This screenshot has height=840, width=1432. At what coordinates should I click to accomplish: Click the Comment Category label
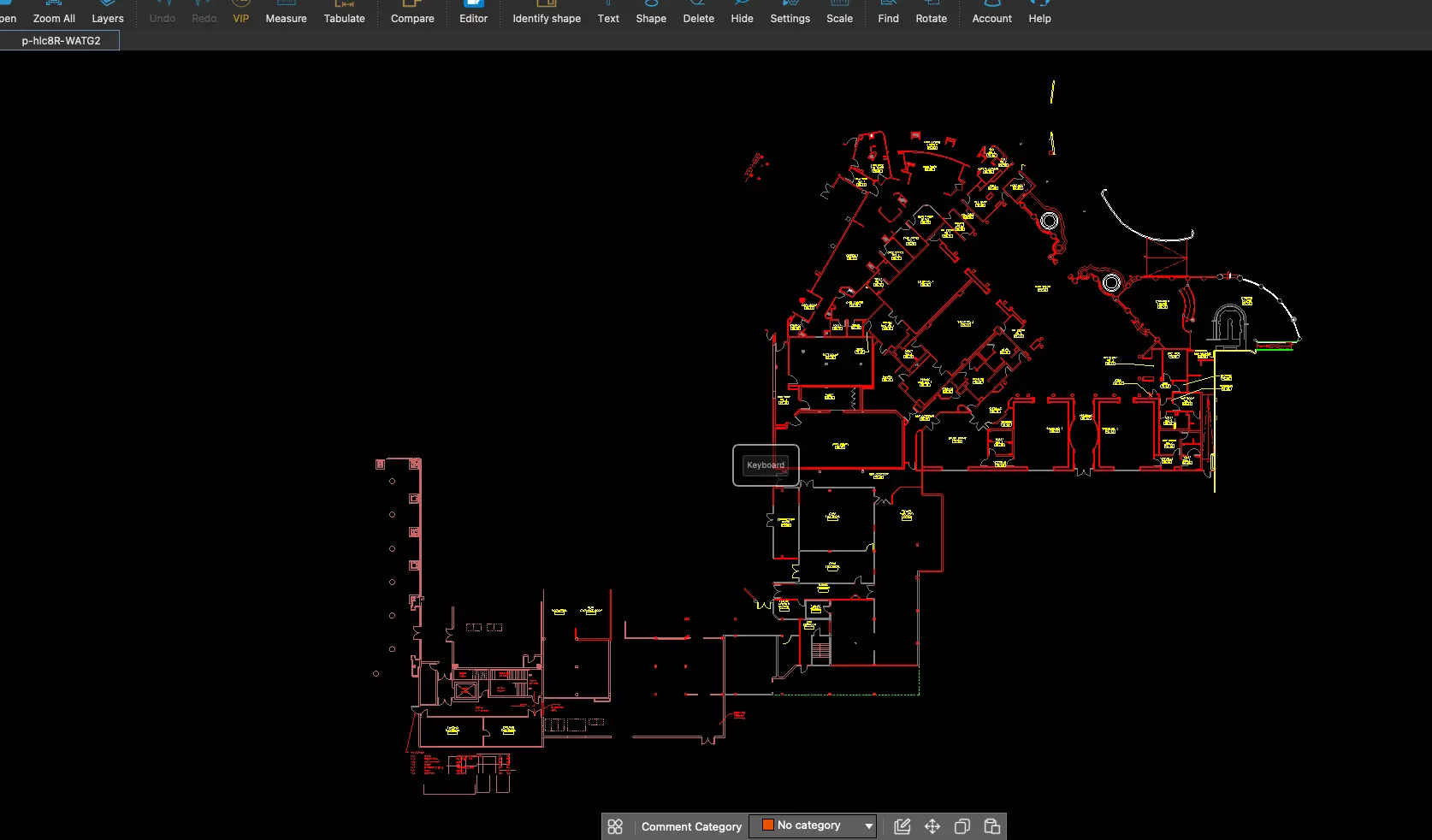click(691, 826)
